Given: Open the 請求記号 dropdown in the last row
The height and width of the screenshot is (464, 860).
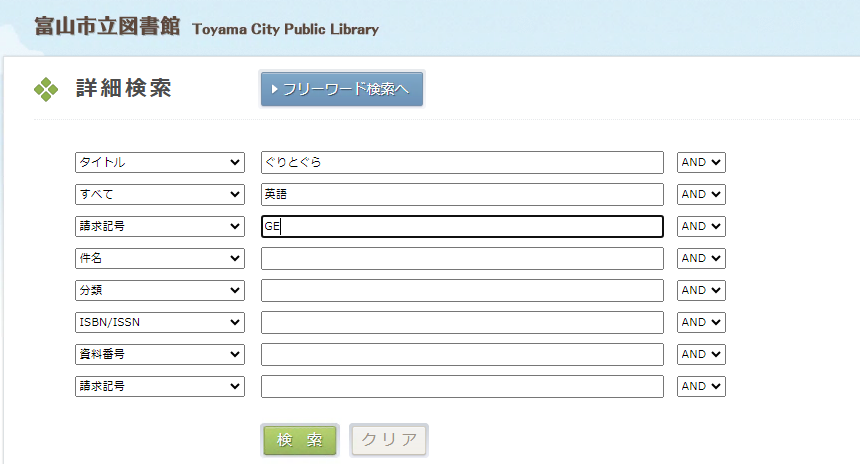Looking at the screenshot, I should click(160, 386).
